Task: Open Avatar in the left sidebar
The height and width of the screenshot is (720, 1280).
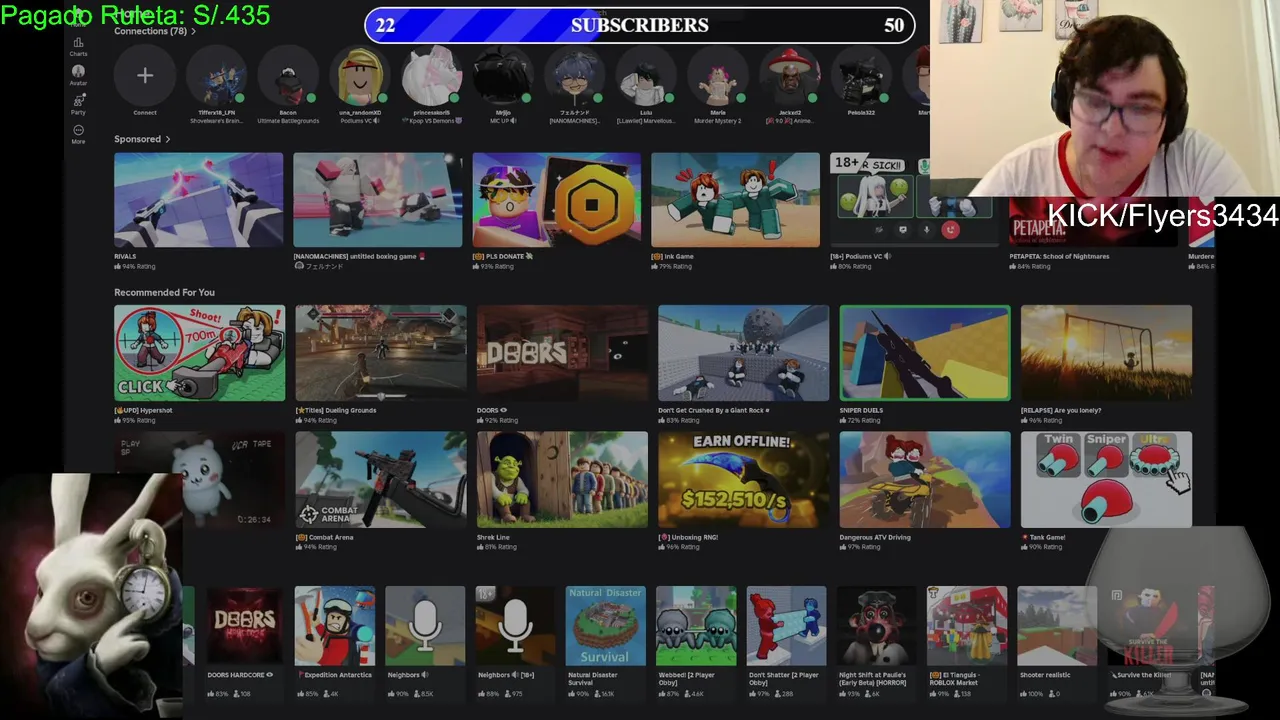Action: click(x=78, y=75)
